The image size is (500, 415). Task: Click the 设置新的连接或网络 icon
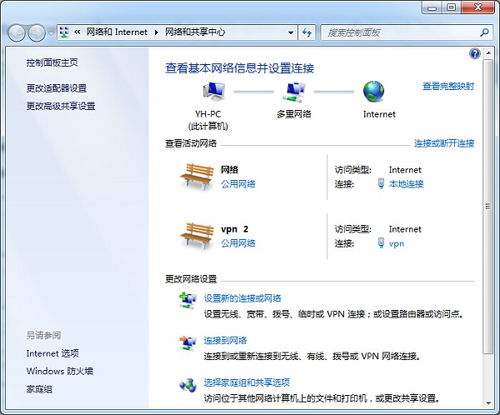188,300
